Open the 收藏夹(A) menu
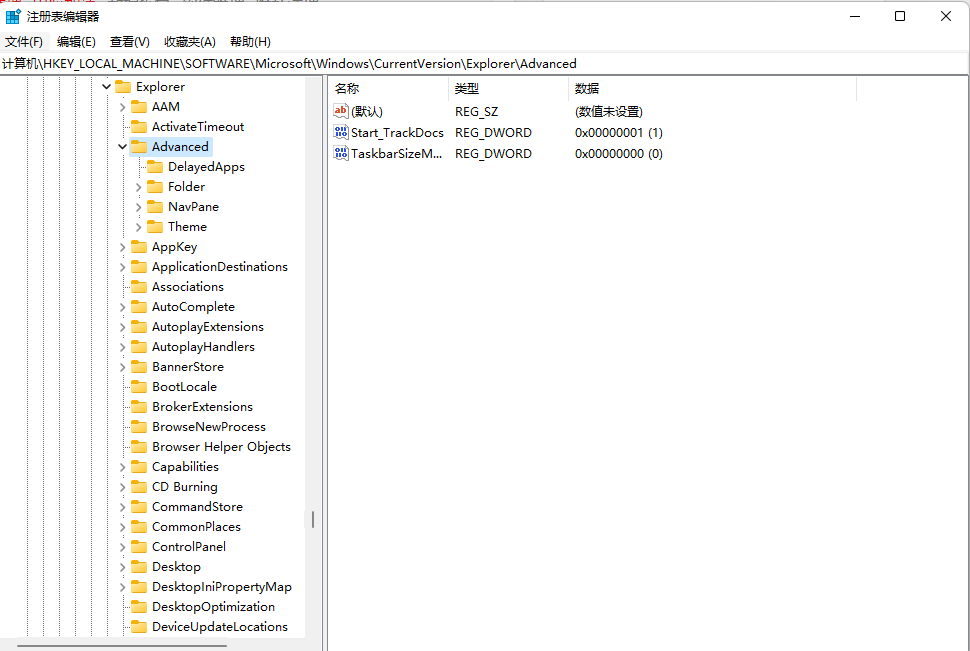The width and height of the screenshot is (970, 651). pos(189,41)
